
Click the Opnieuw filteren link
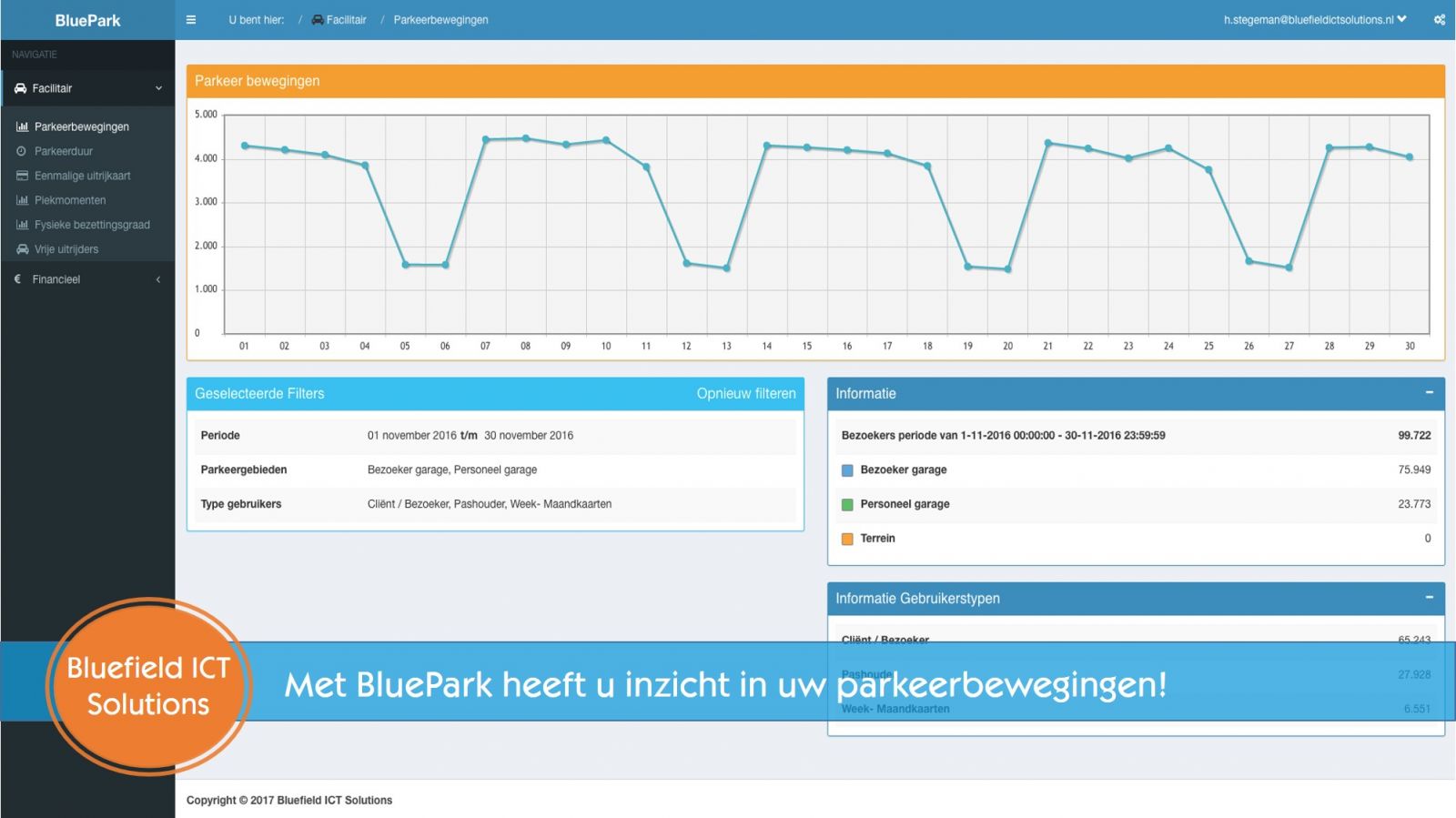pyautogui.click(x=746, y=394)
